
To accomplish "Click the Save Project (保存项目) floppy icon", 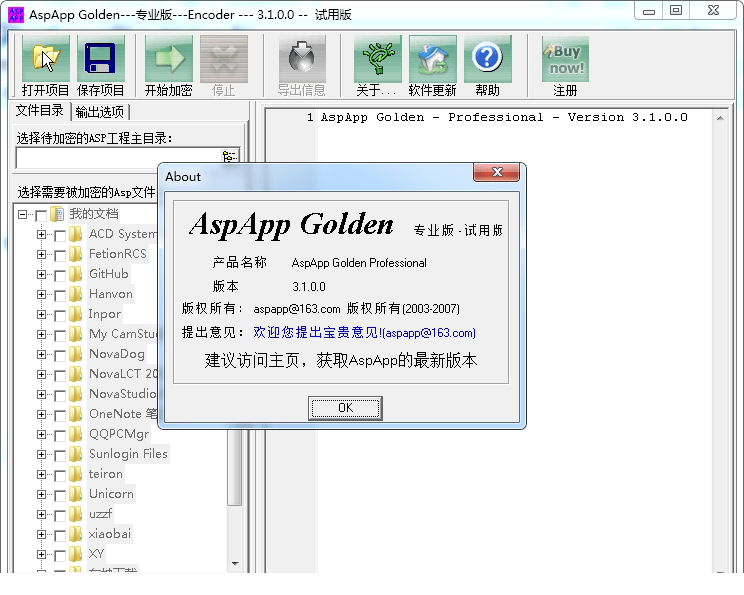I will click(101, 58).
